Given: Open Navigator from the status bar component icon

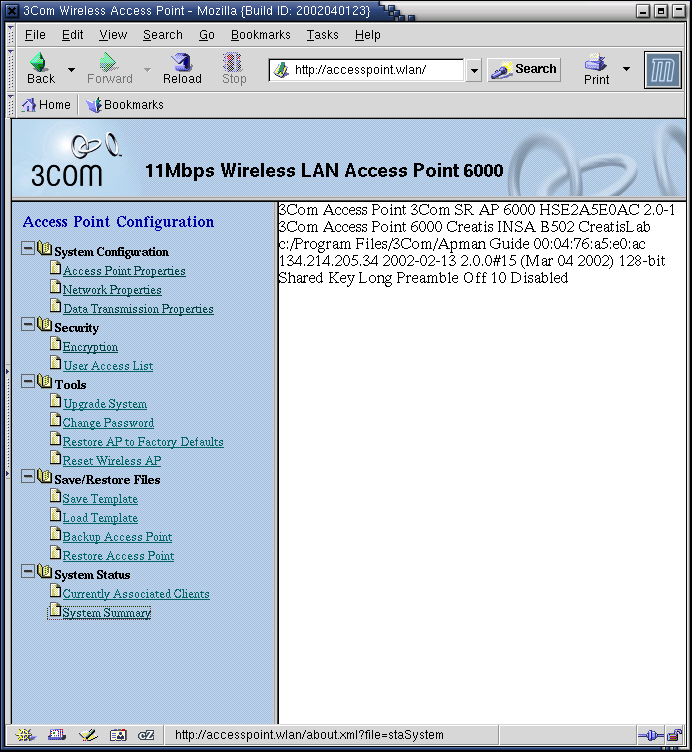Looking at the screenshot, I should click(x=25, y=735).
